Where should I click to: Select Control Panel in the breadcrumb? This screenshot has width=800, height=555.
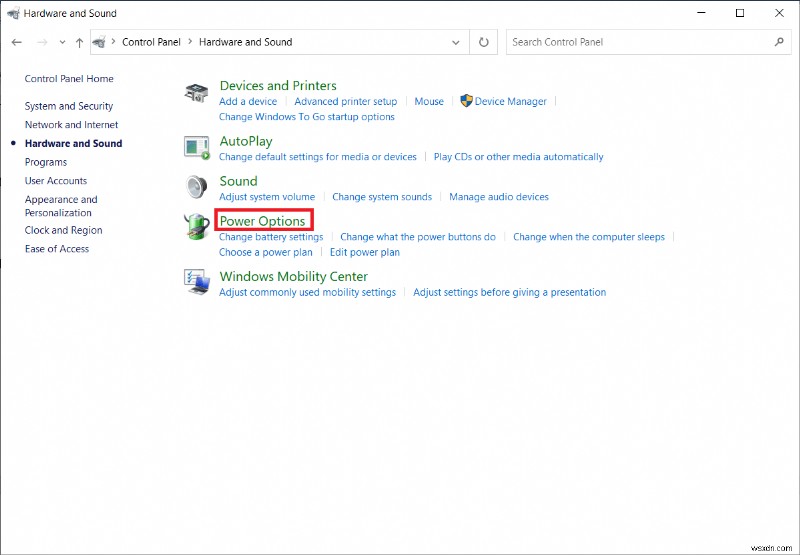[x=151, y=42]
